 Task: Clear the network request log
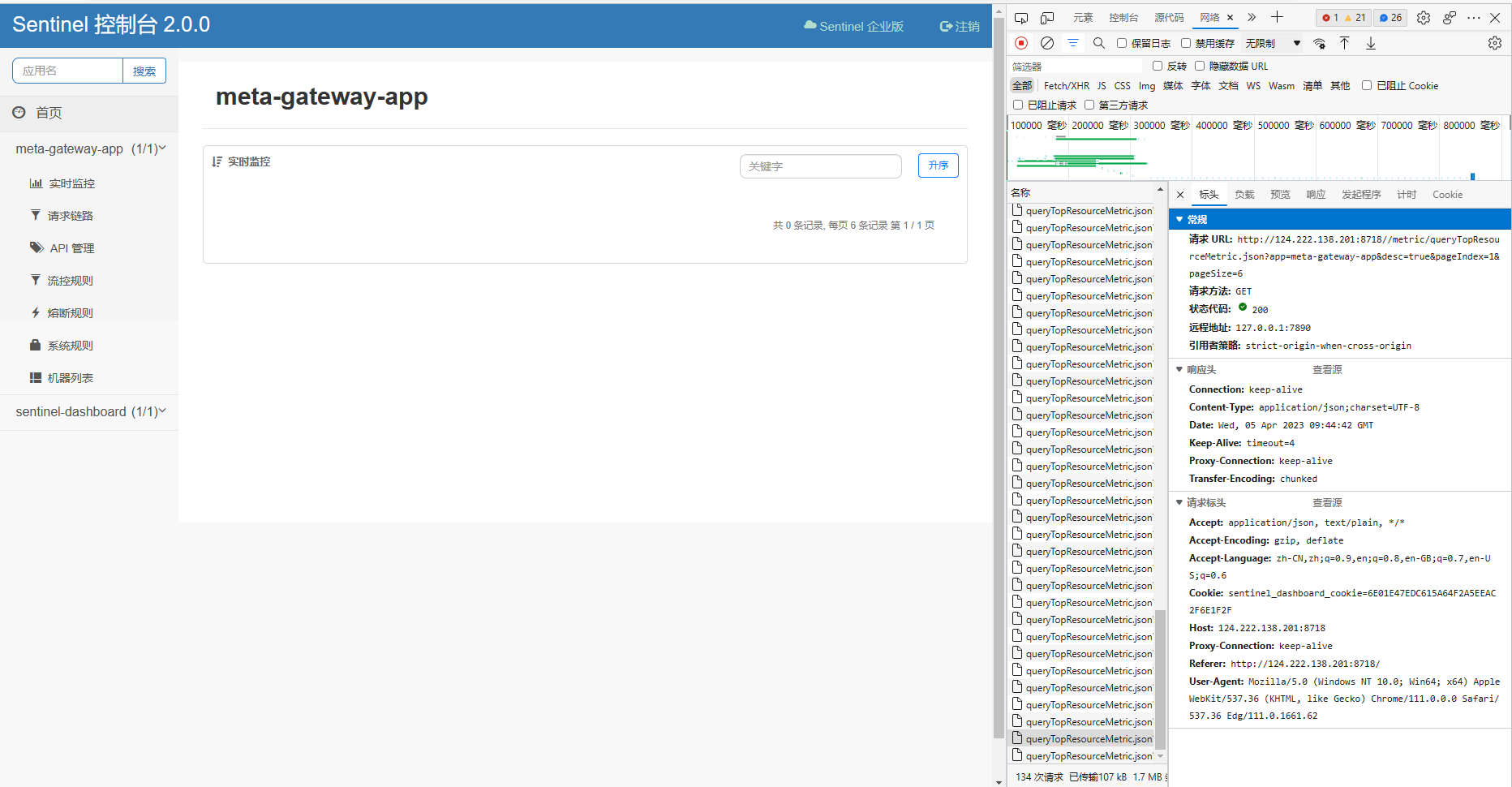tap(1046, 43)
